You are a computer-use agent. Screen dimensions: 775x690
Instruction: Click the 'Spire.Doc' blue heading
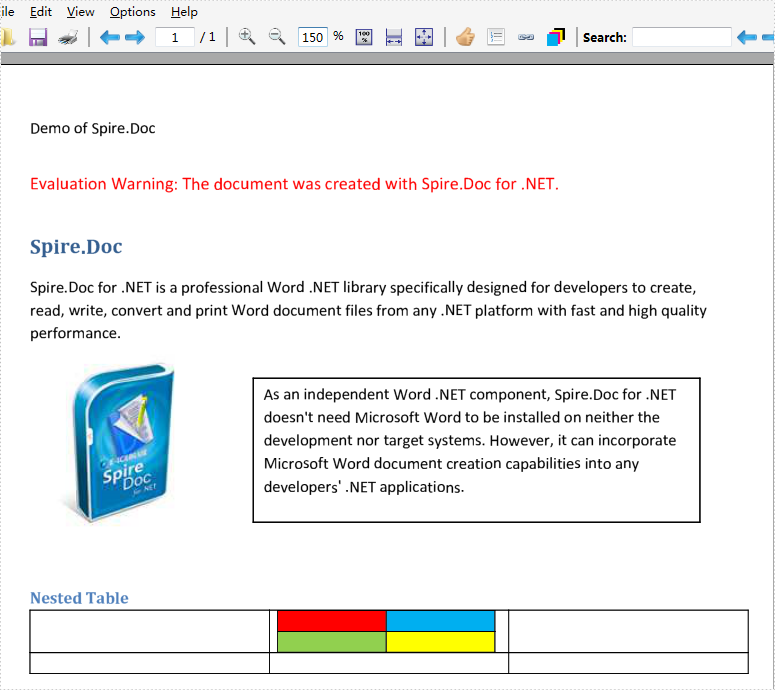(76, 247)
